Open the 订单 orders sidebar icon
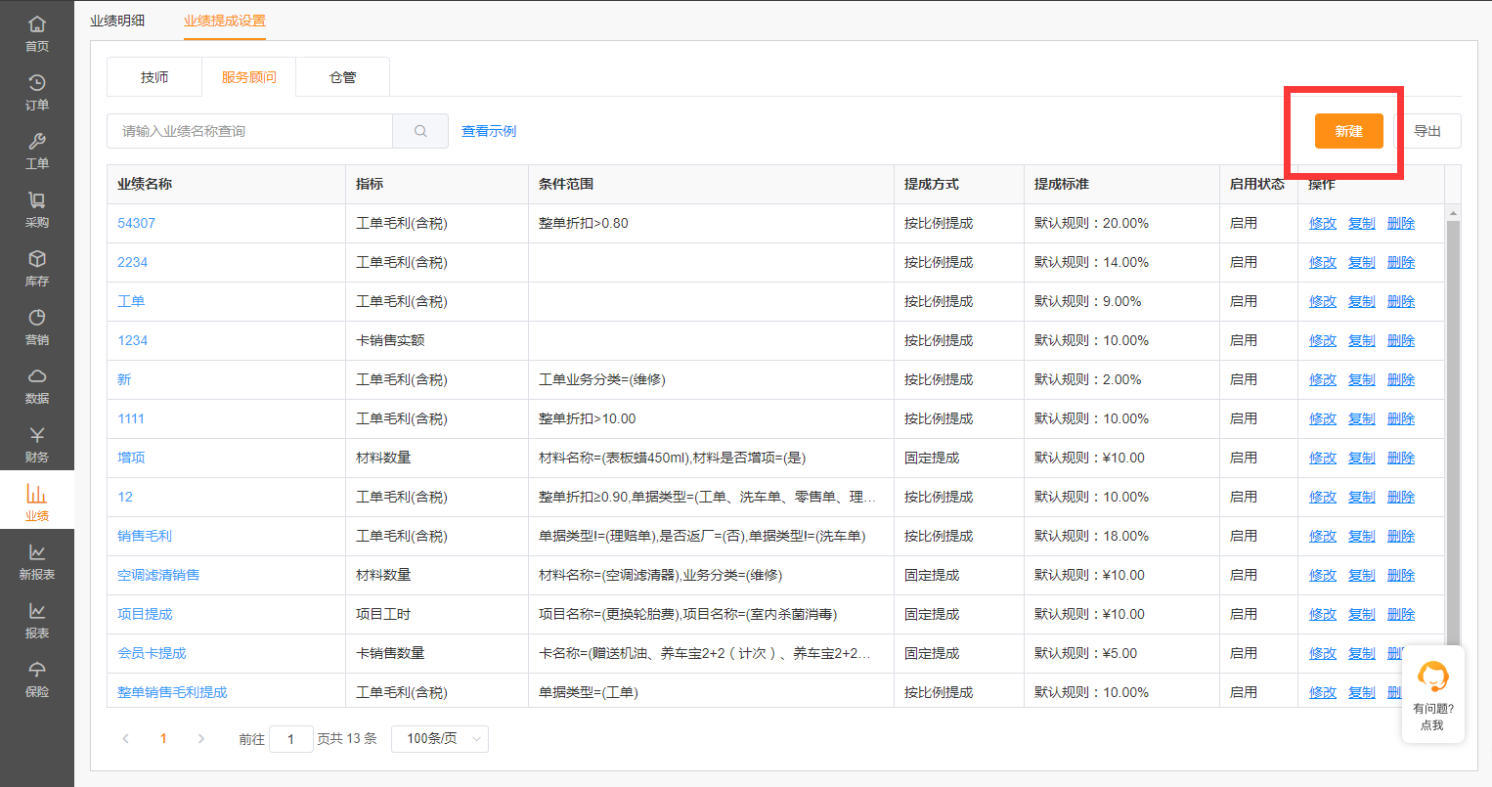This screenshot has height=787, width=1492. click(37, 82)
